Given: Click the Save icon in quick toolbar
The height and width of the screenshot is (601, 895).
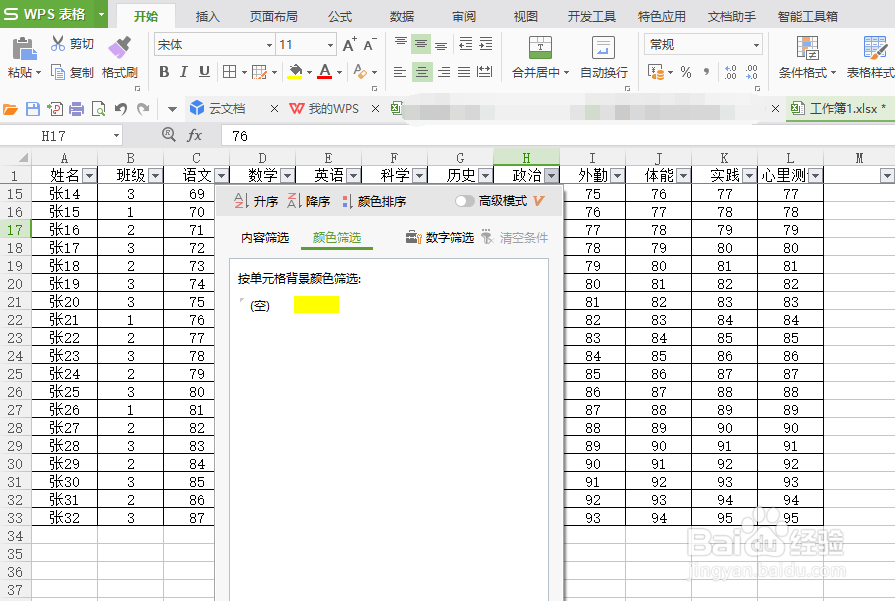Looking at the screenshot, I should (33, 108).
